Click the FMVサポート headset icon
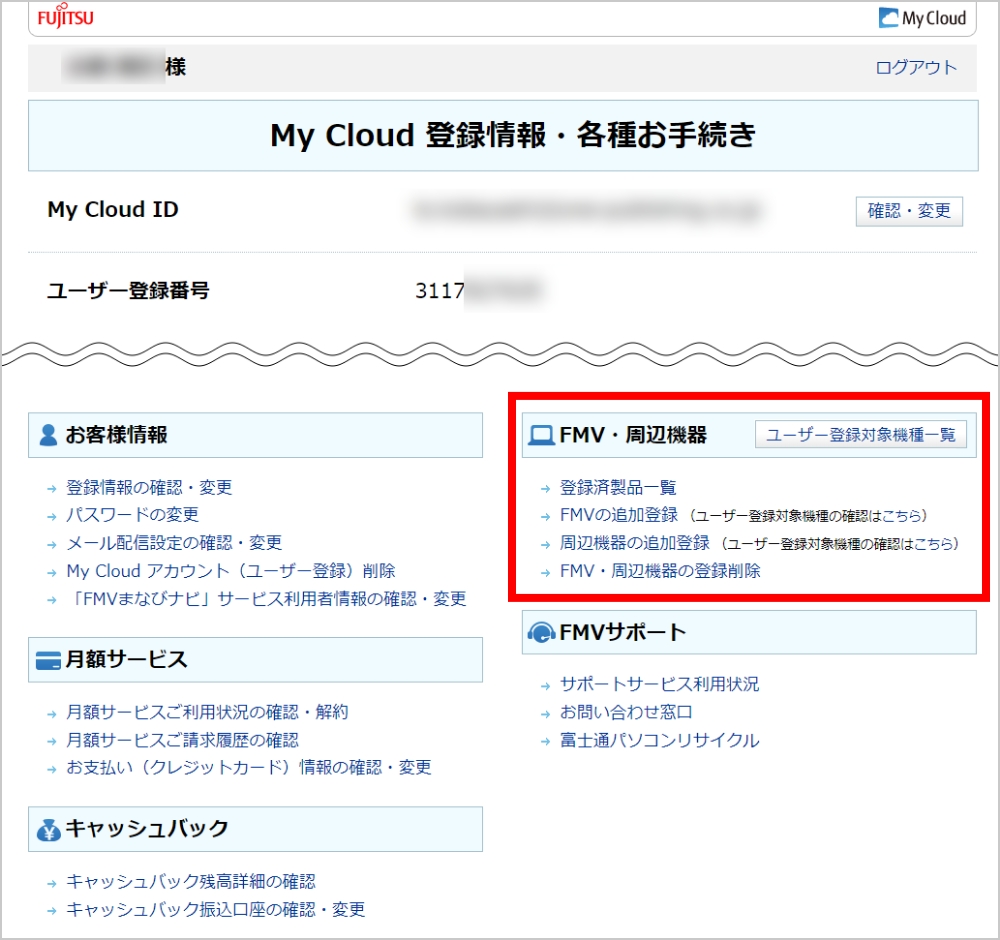This screenshot has width=1000, height=940. 541,633
